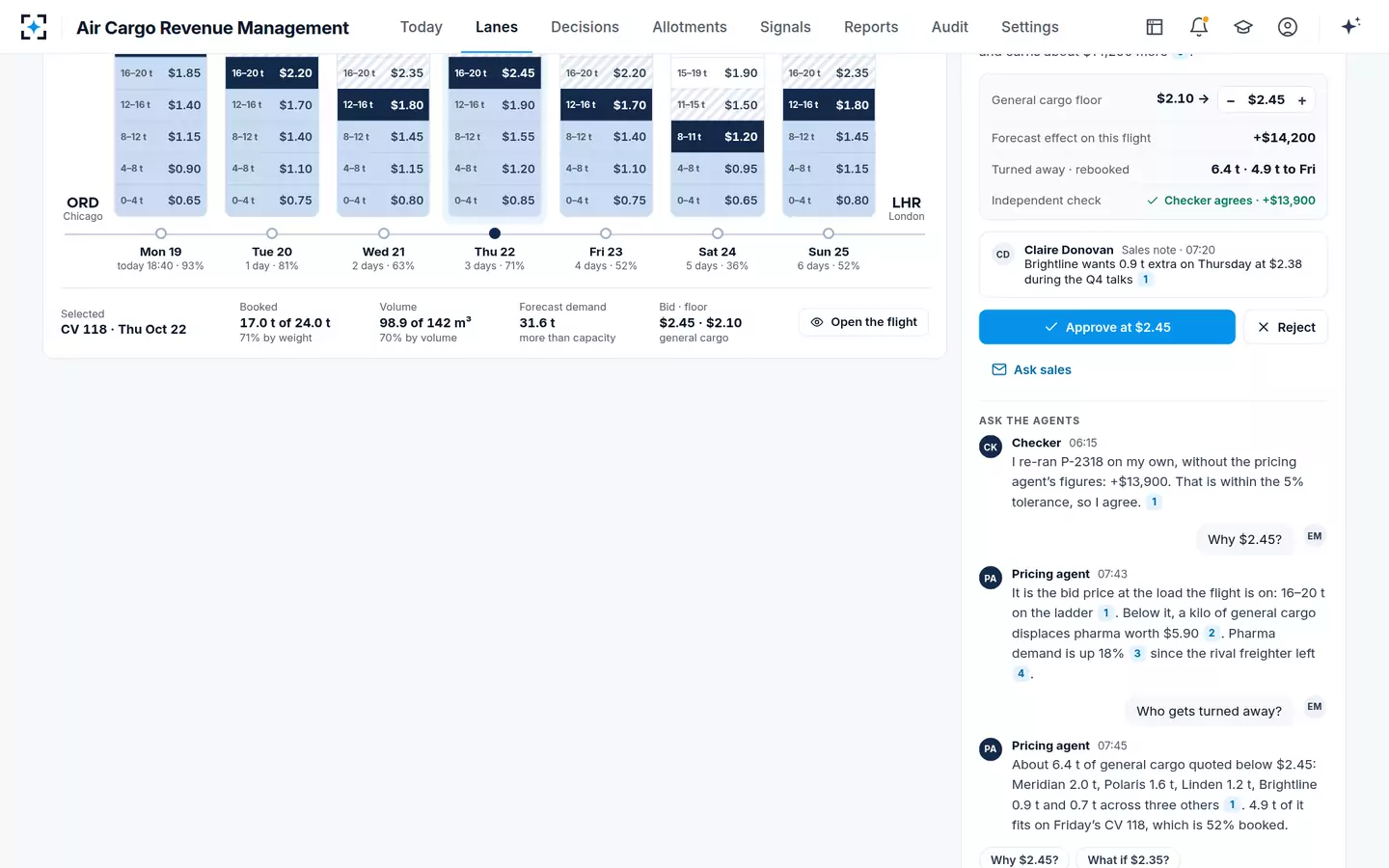Select Tuesday's 16–20 t $2.20 ladder cell
The width and height of the screenshot is (1389, 868).
[272, 73]
